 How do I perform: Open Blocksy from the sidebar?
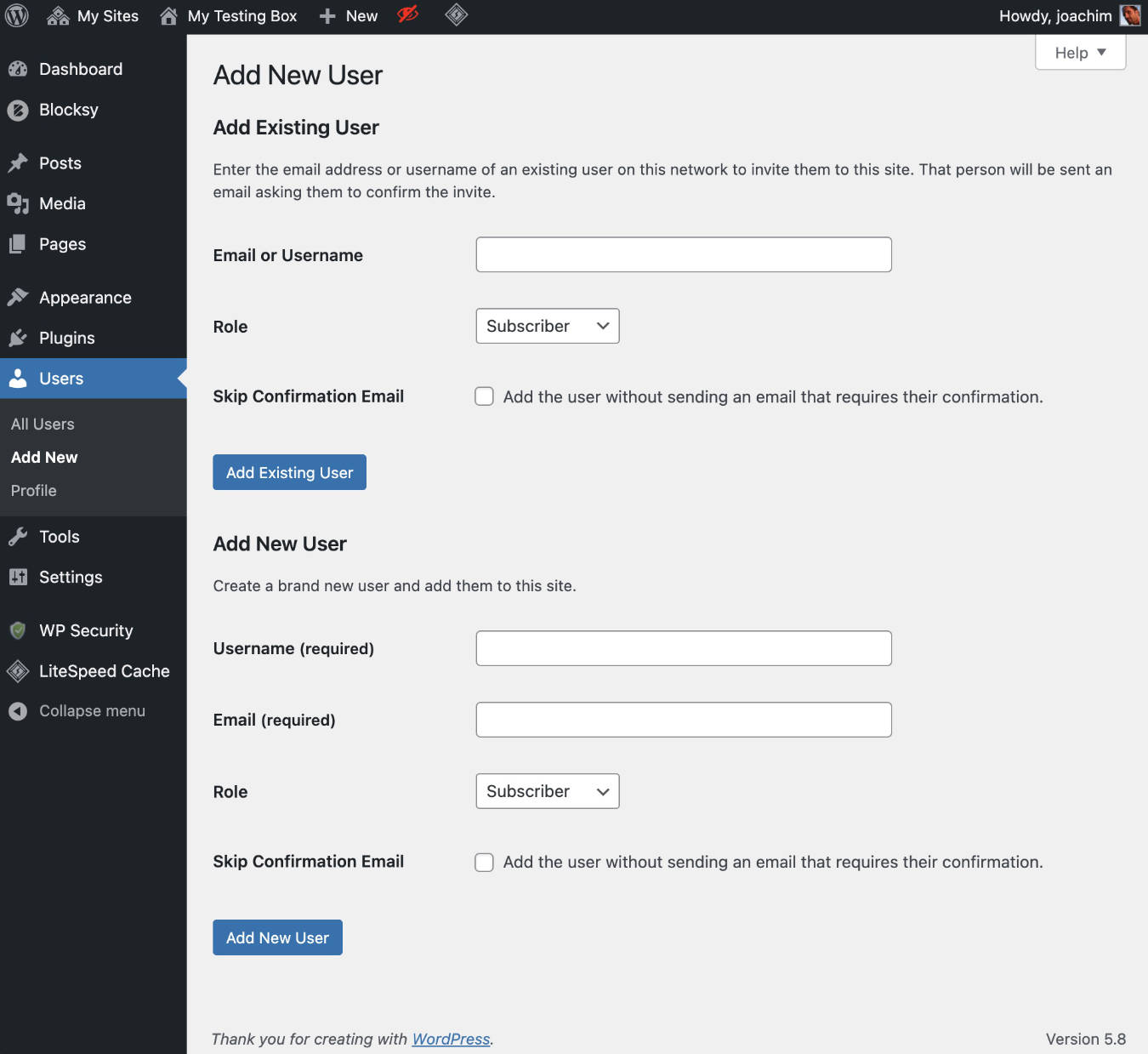click(x=18, y=110)
